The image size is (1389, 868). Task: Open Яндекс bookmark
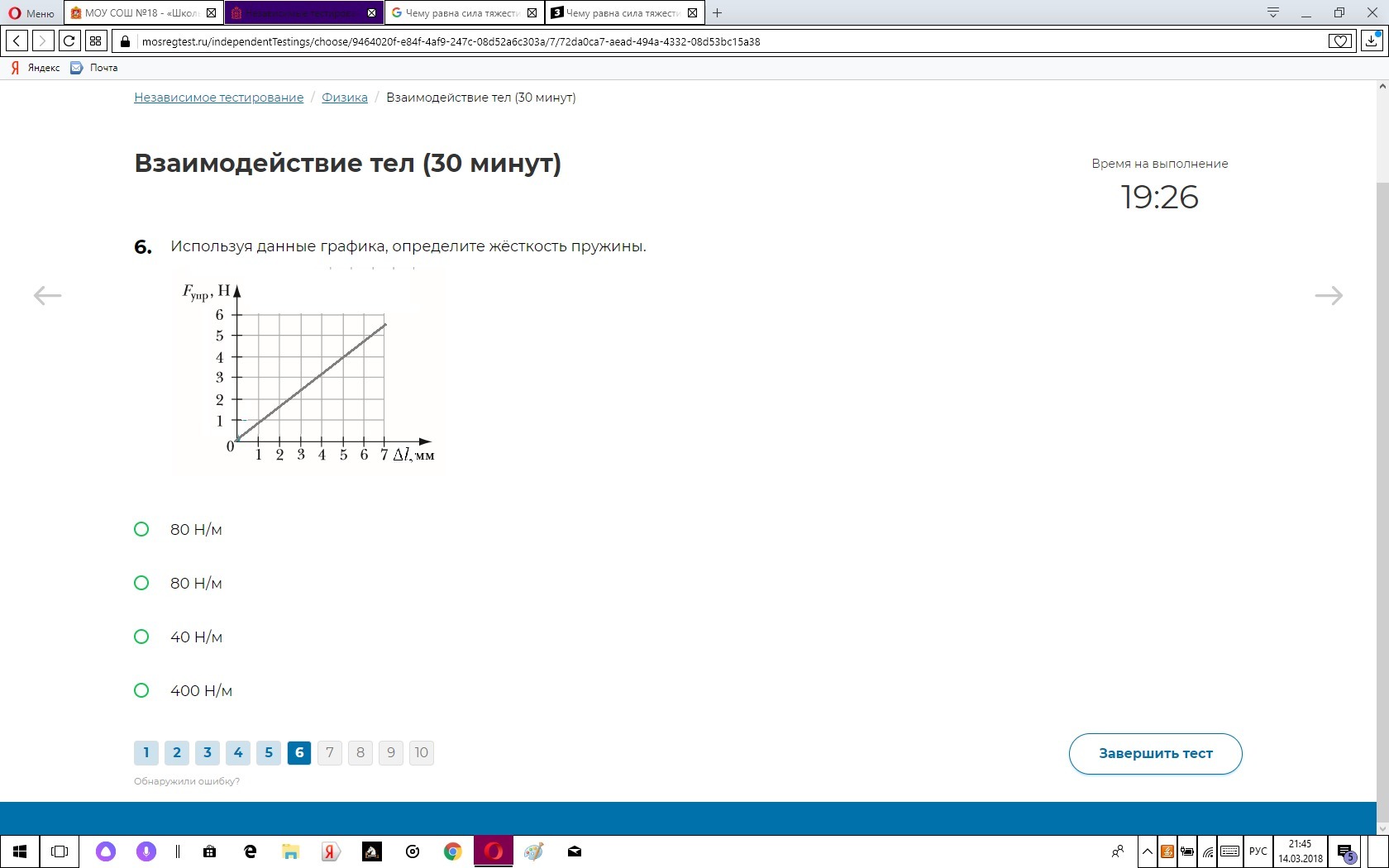pos(36,68)
